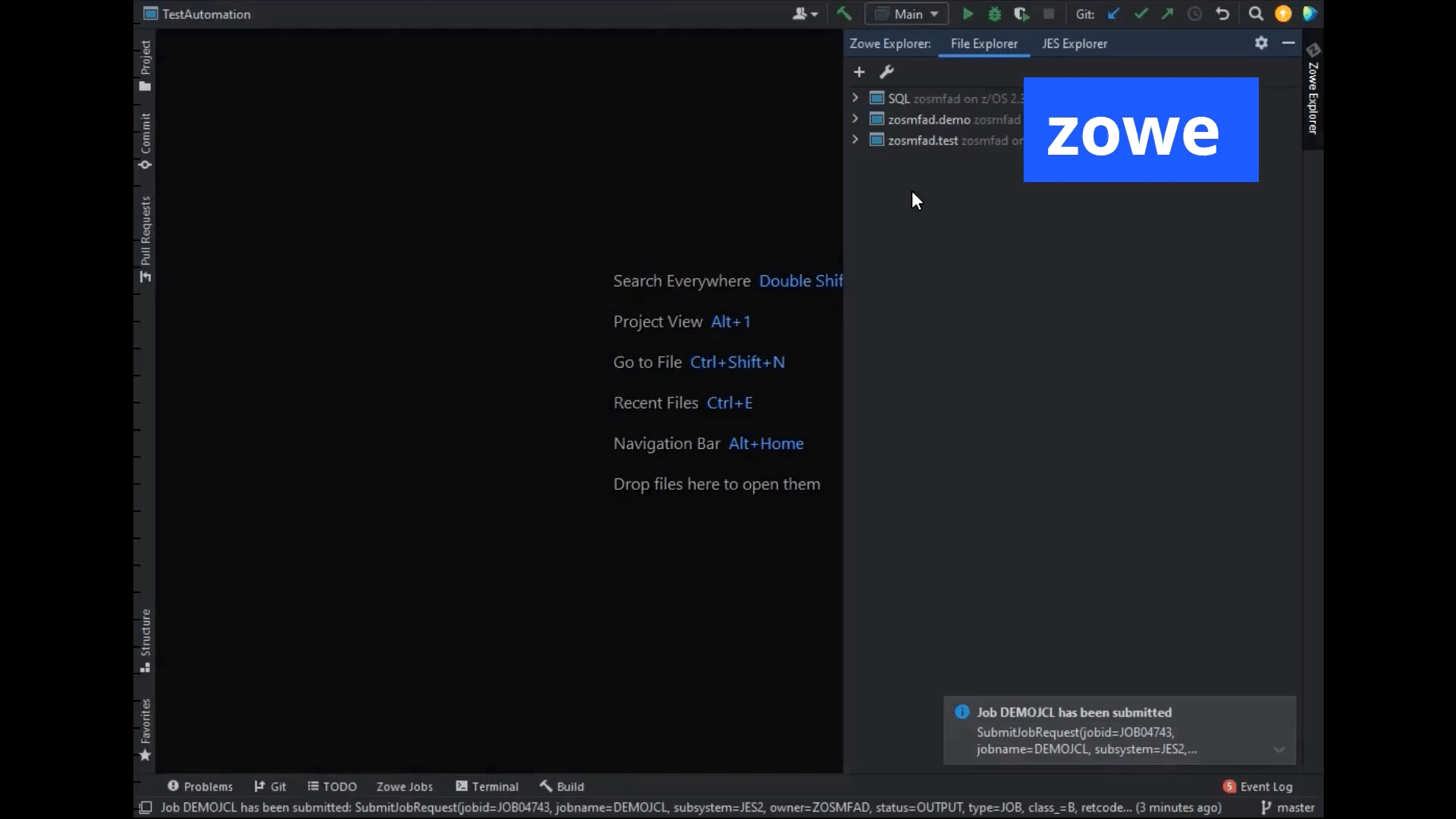The width and height of the screenshot is (1456, 819).
Task: Commit changes with Git checkmark icon
Action: click(x=1141, y=14)
